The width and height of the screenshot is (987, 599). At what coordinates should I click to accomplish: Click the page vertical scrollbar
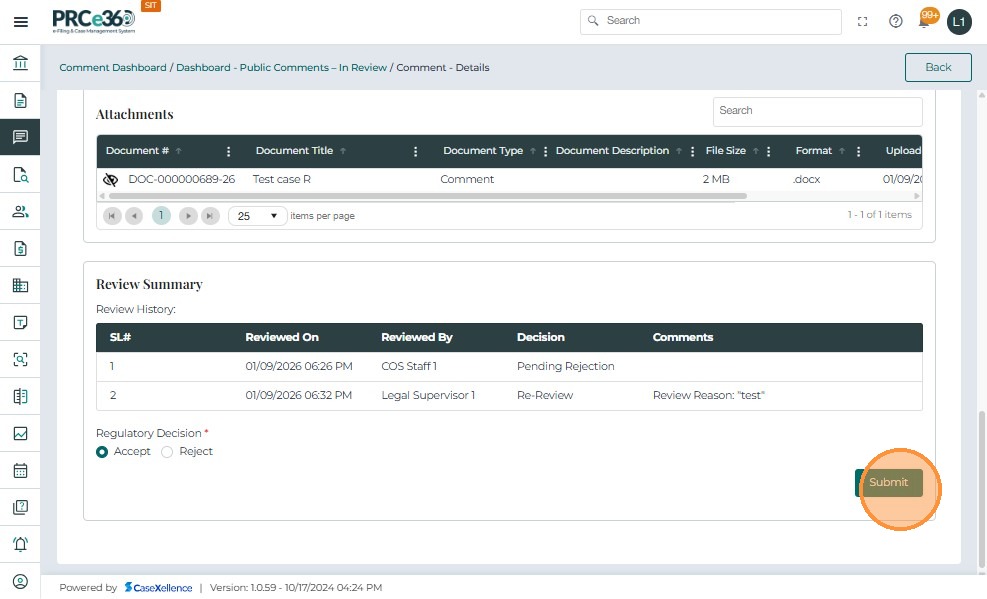click(981, 490)
